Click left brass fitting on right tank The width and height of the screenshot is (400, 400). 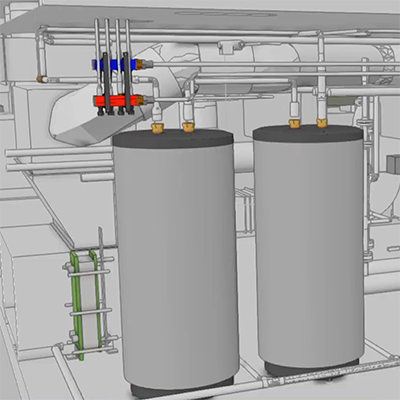[294, 124]
